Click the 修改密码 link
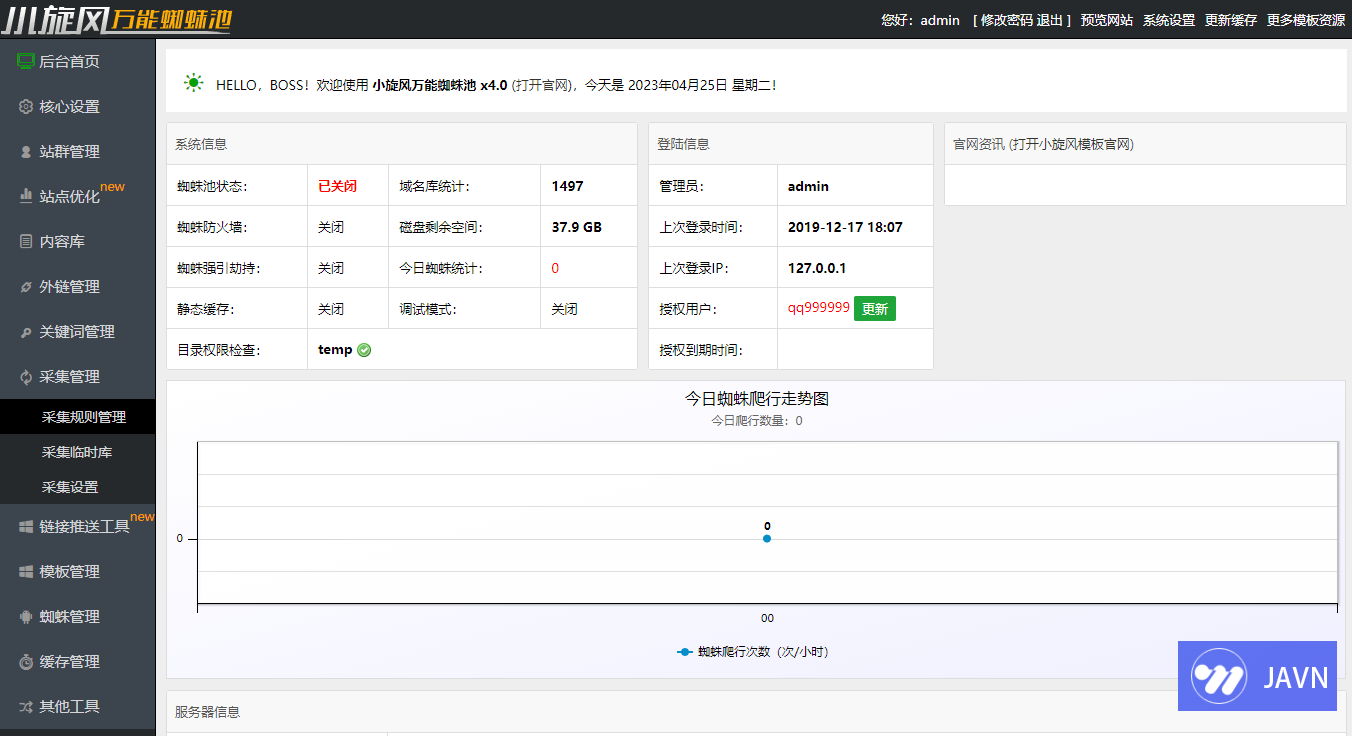This screenshot has height=736, width=1352. (x=1007, y=20)
